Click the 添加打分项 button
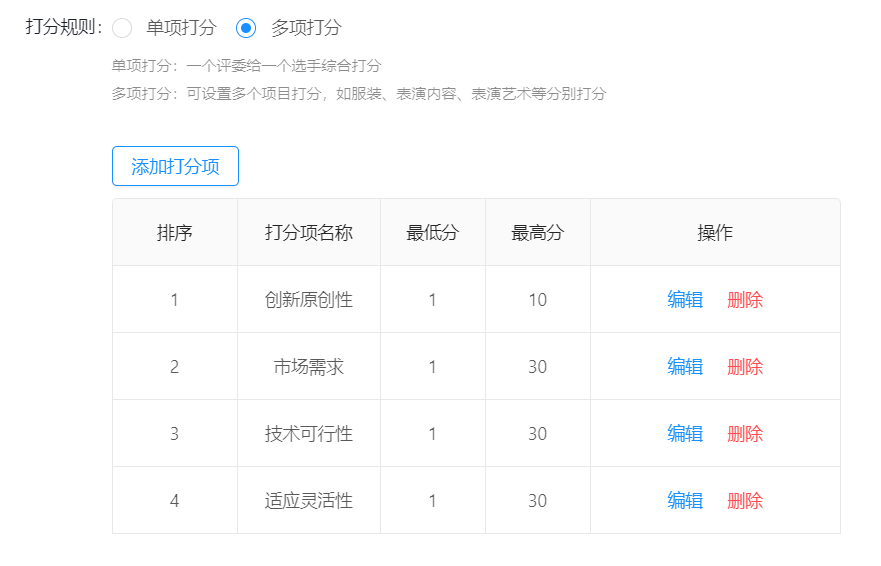Viewport: 881px width, 566px height. tap(175, 166)
